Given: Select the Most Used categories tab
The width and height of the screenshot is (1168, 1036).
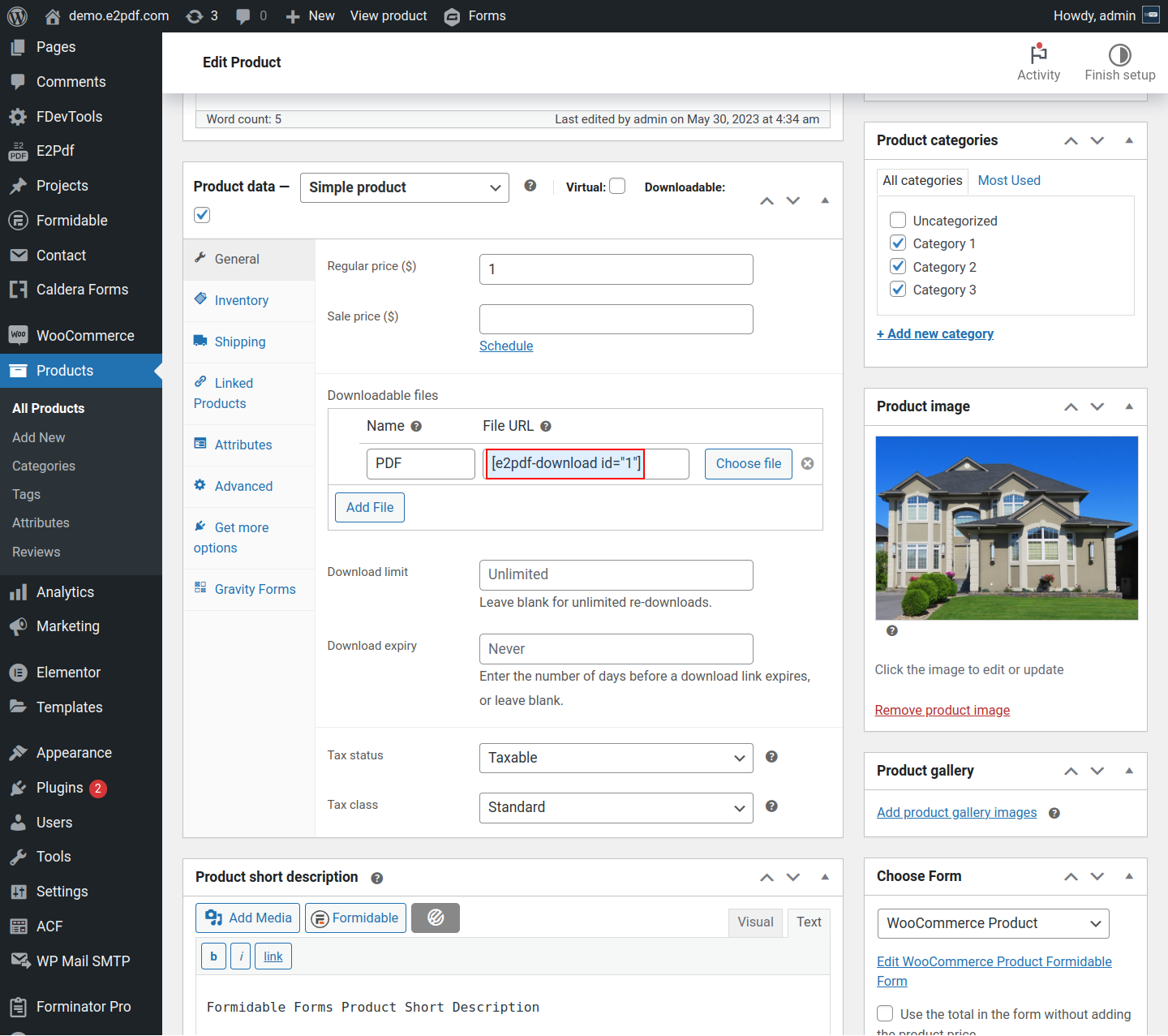Looking at the screenshot, I should pyautogui.click(x=1008, y=180).
